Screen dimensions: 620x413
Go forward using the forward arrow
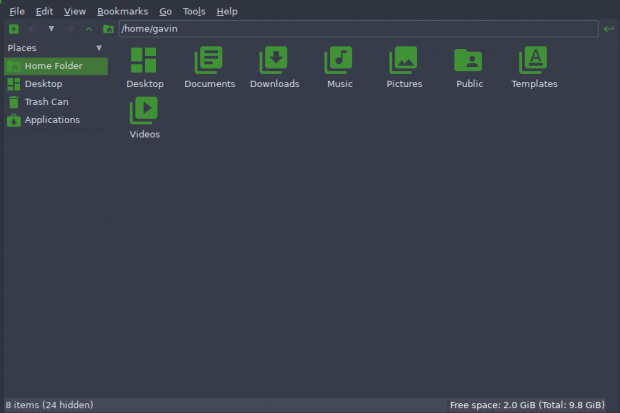click(x=70, y=29)
